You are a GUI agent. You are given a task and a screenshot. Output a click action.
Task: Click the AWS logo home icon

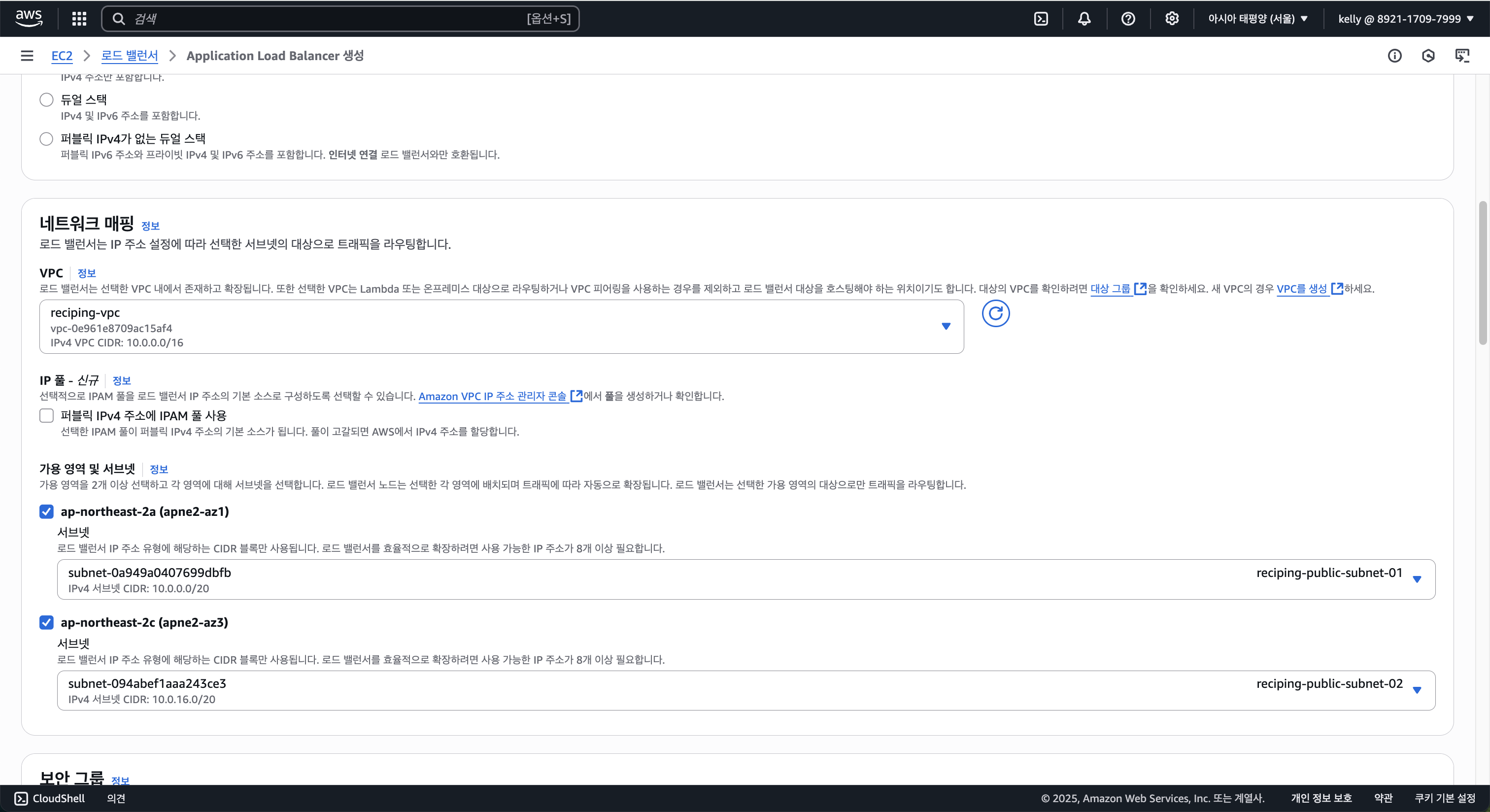pyautogui.click(x=29, y=18)
